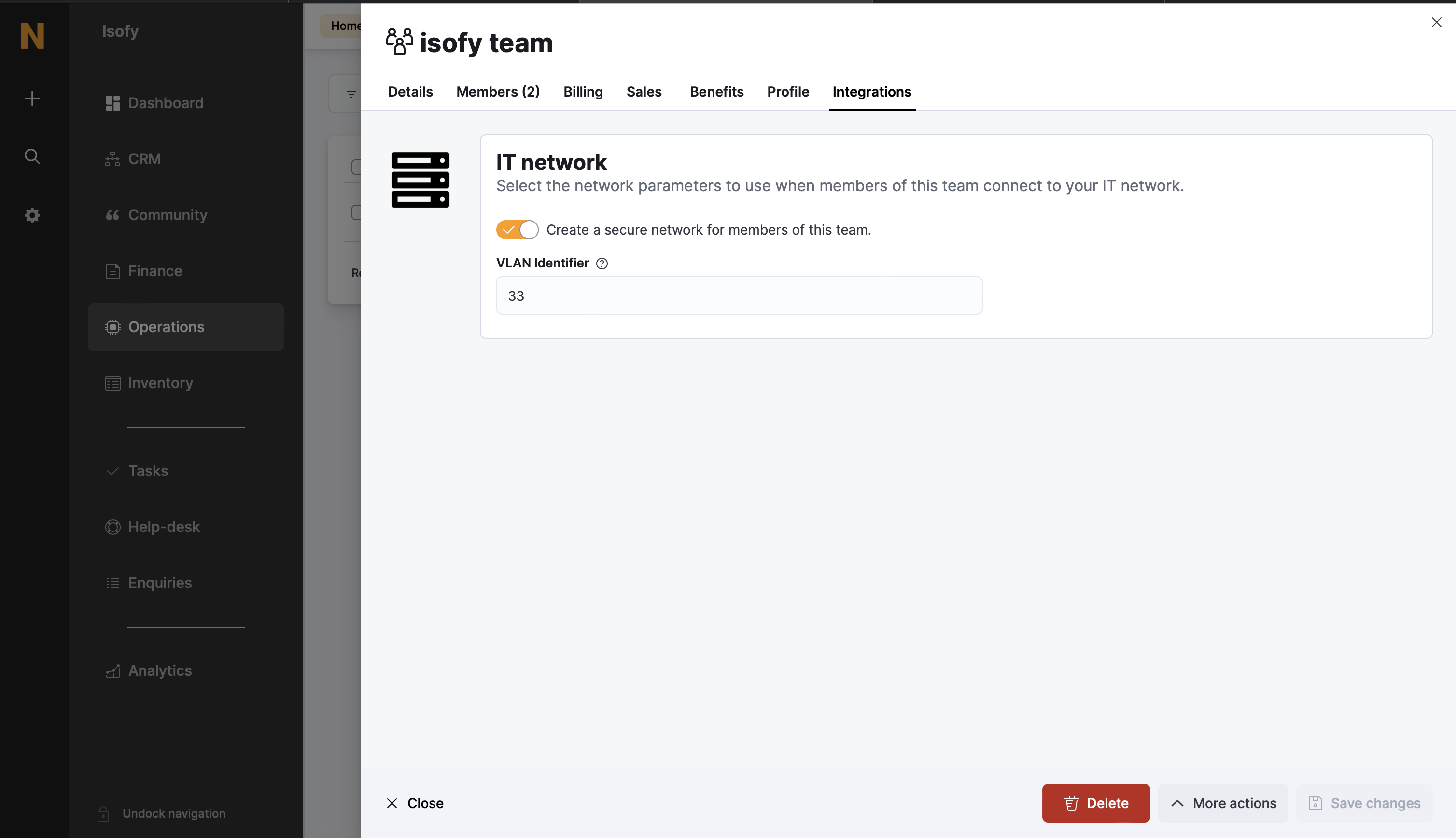Toggle secure network switch off

517,230
